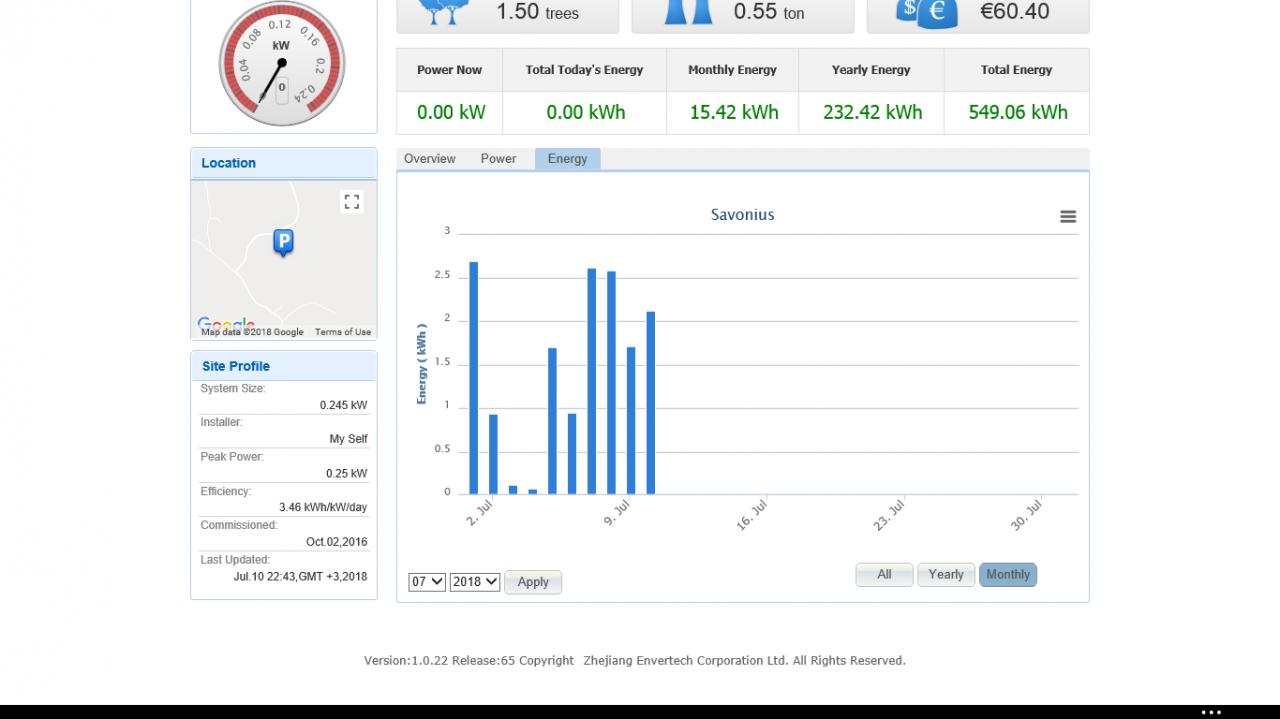Click the Apply button
1280x719 pixels.
(x=533, y=582)
